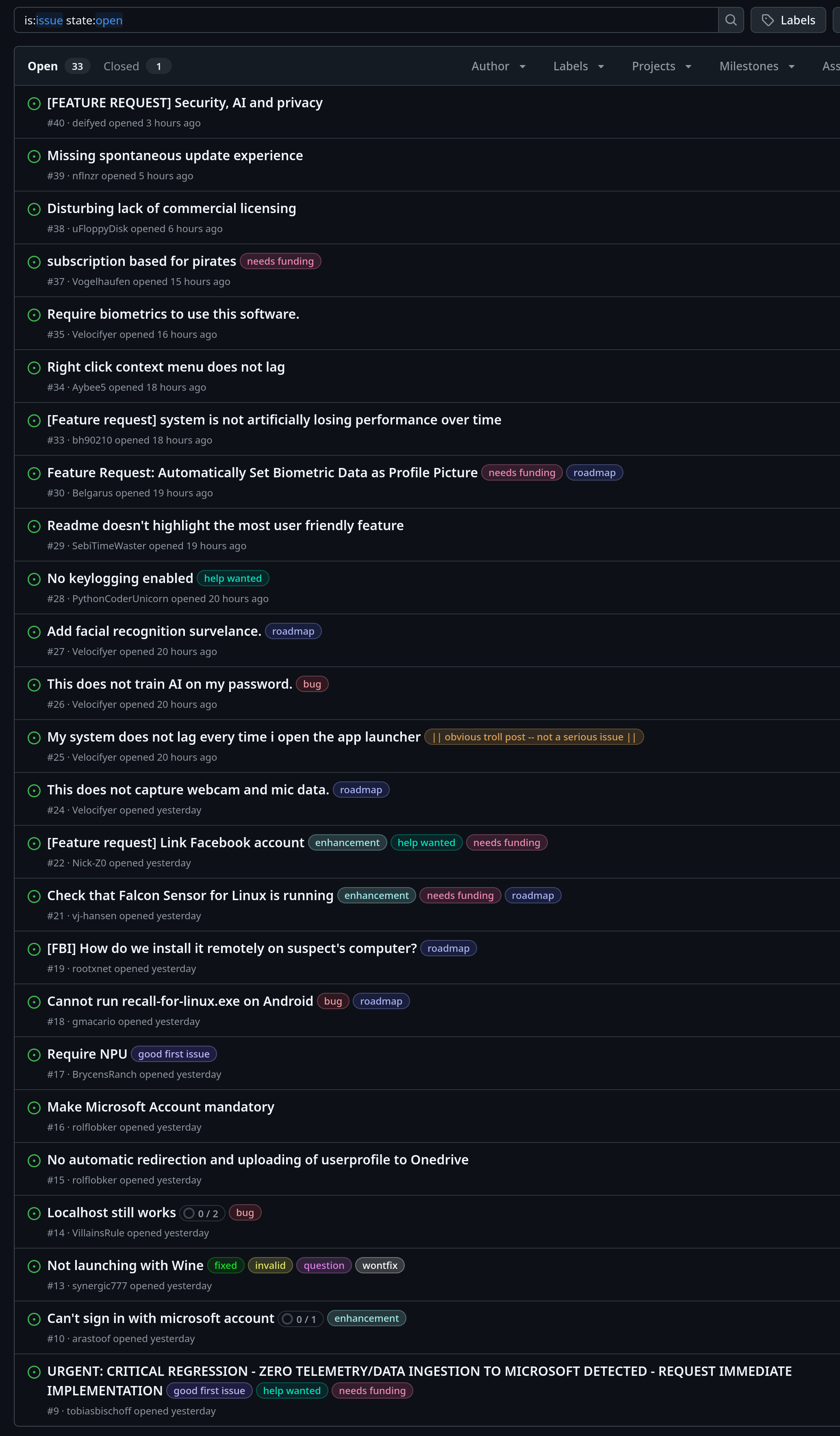Viewport: 840px width, 1436px height.
Task: Expand the Projects filter dropdown
Action: click(x=661, y=66)
